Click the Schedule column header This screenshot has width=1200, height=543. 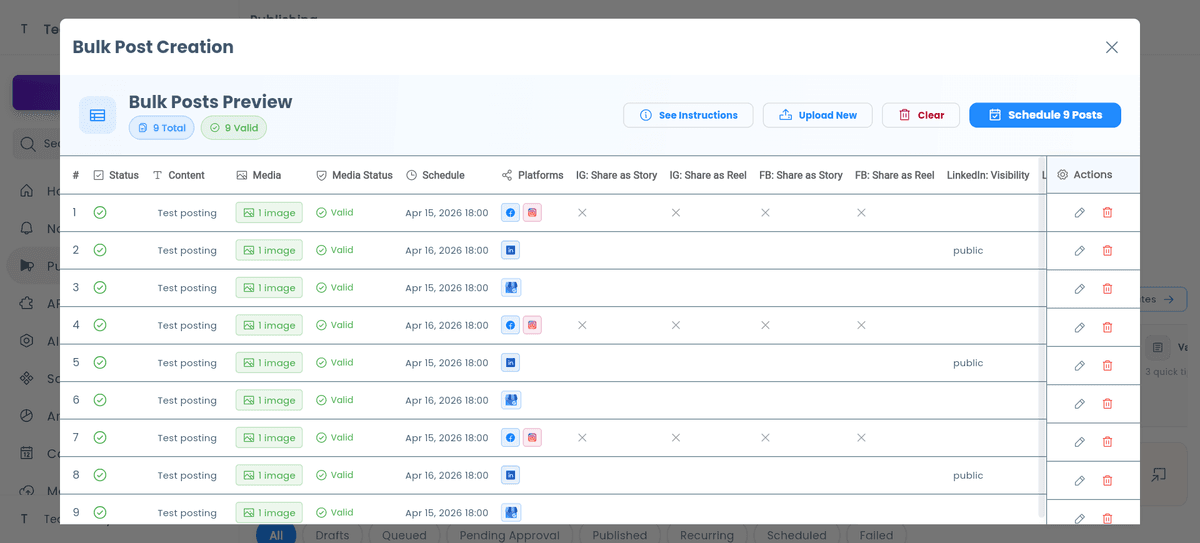(x=435, y=175)
